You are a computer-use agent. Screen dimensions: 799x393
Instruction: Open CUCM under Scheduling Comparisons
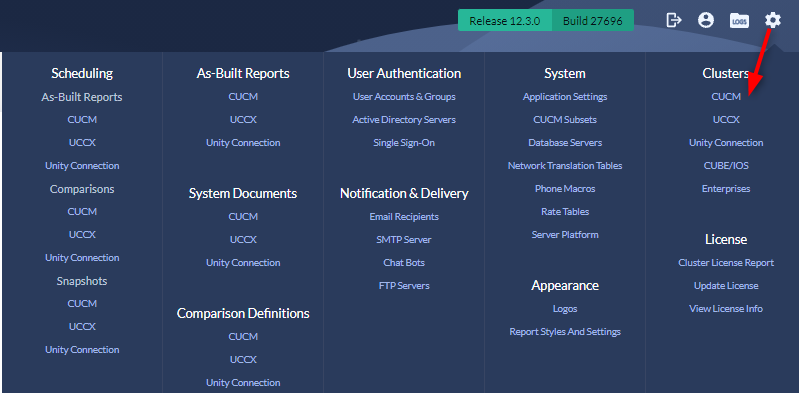click(x=82, y=211)
